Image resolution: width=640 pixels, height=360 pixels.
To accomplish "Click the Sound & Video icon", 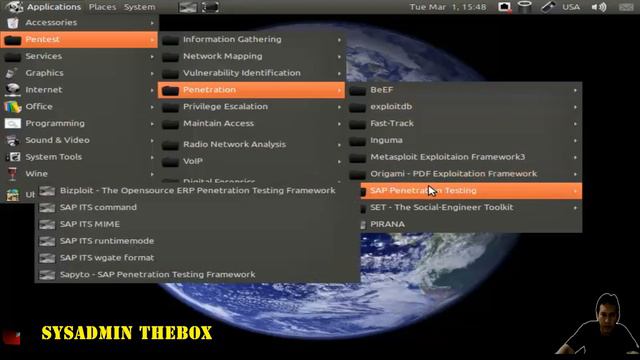I will (13, 140).
